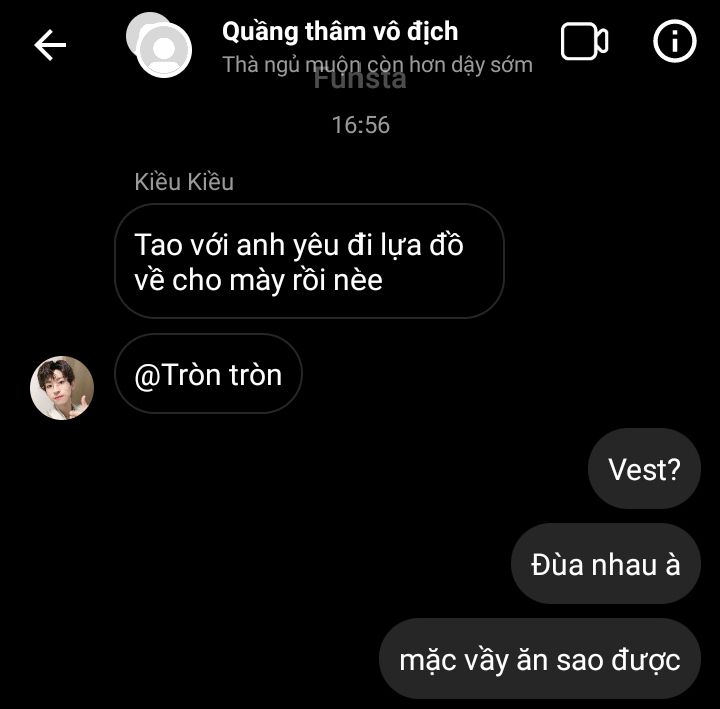This screenshot has width=720, height=709.
Task: Click the '@' symbol in the mention bubble
Action: tap(145, 375)
